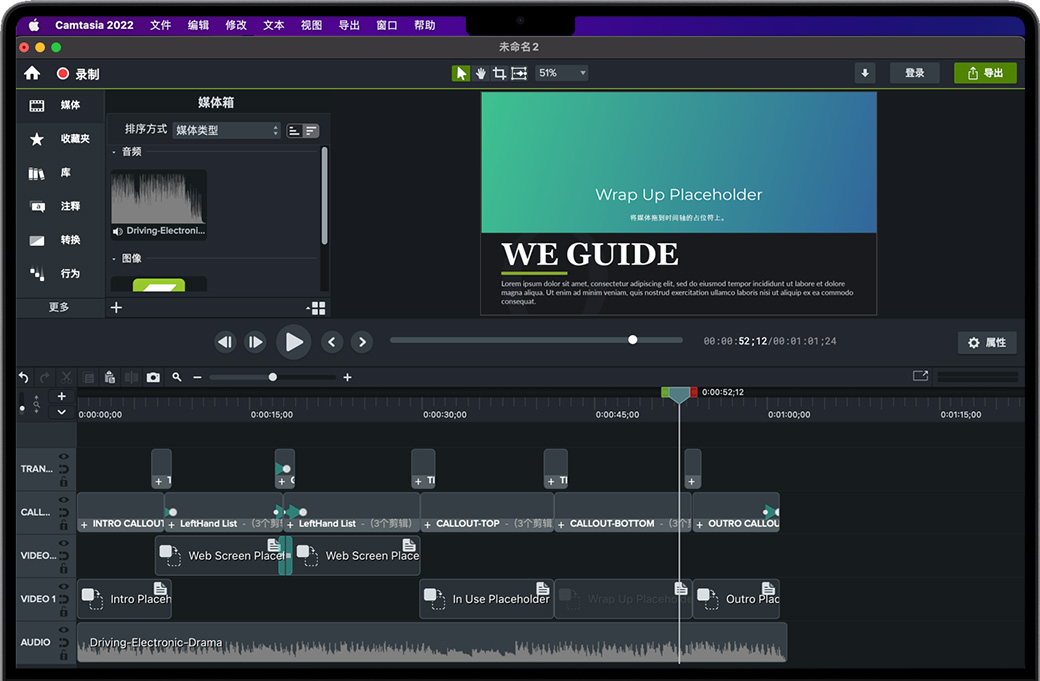
Task: Open the 导出 menu in menu bar
Action: pos(349,25)
